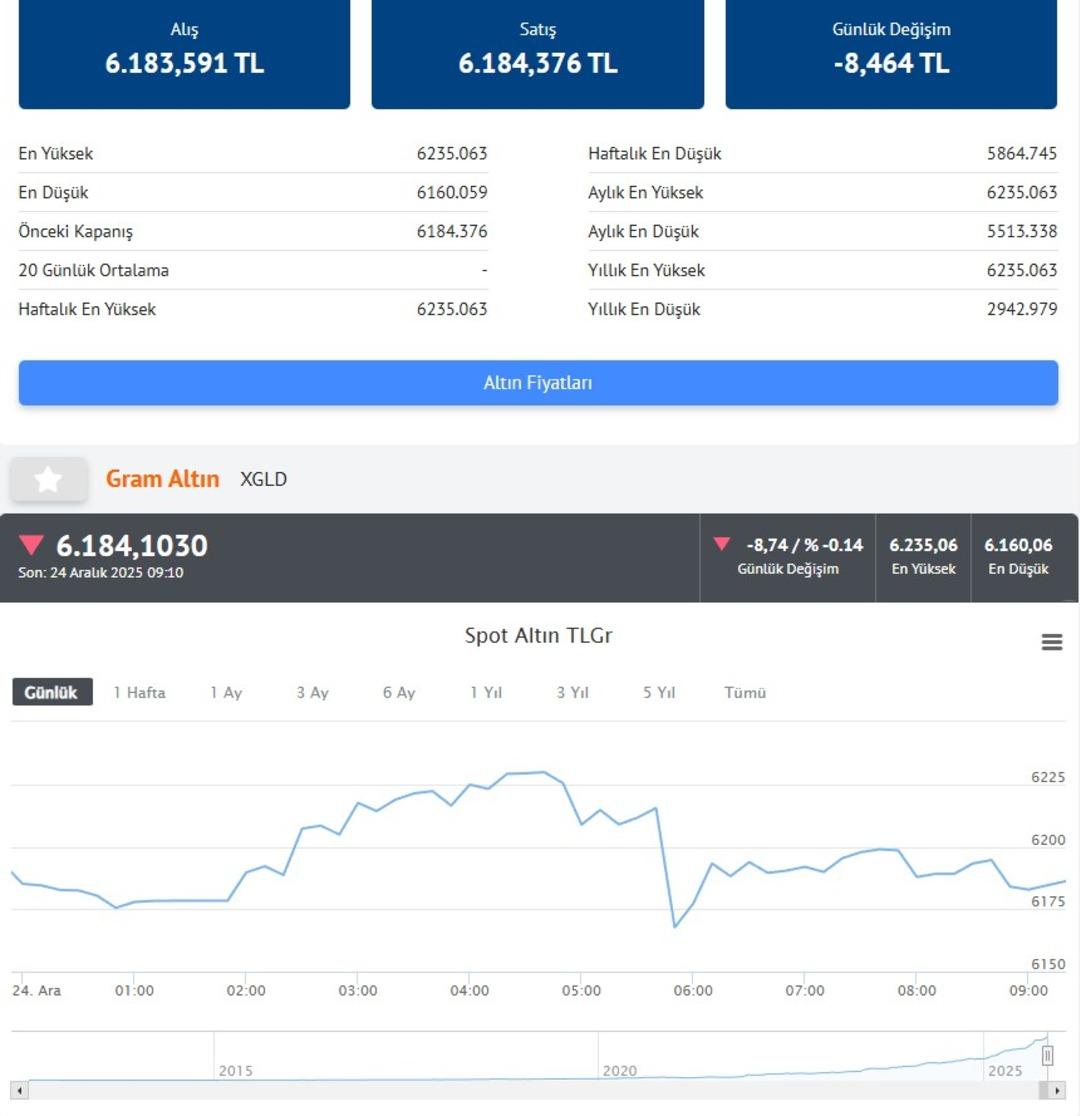Select the Günlük time range

tap(52, 692)
